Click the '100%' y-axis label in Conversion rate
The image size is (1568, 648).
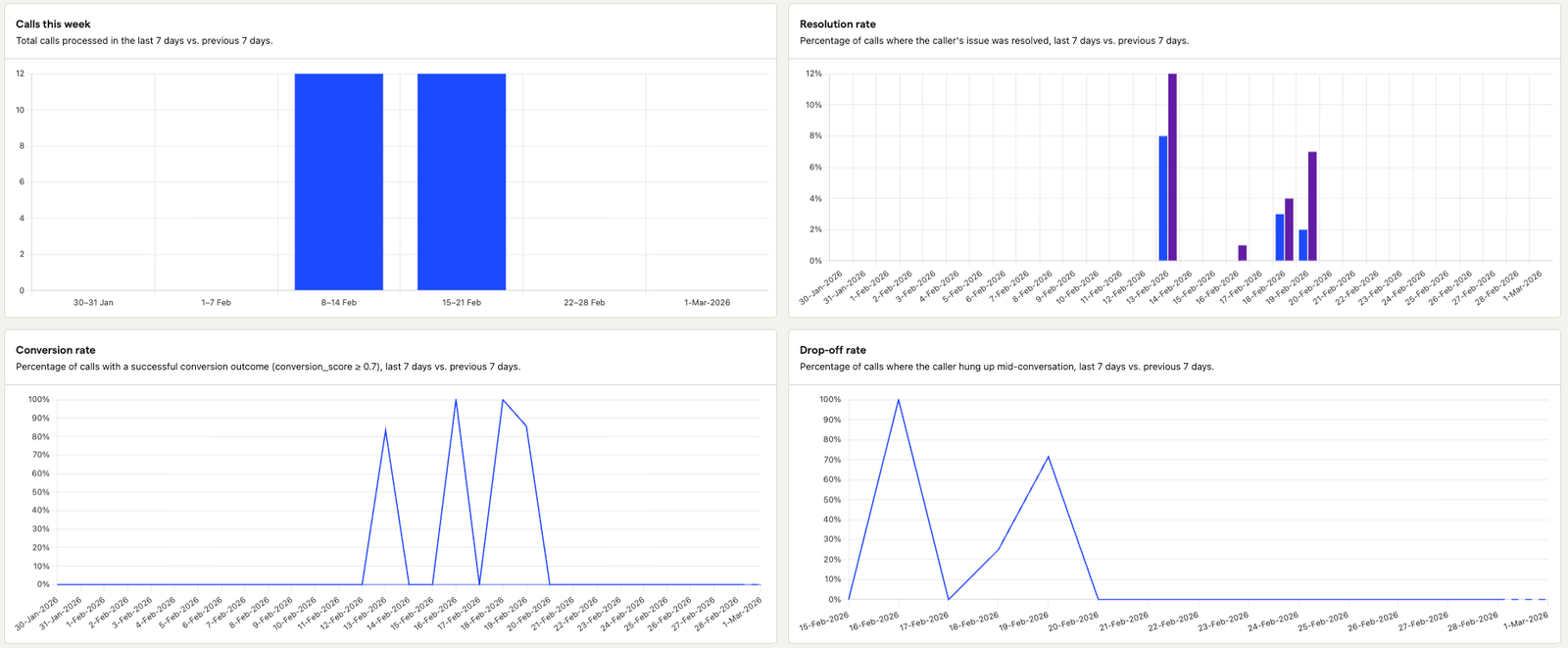pos(38,400)
